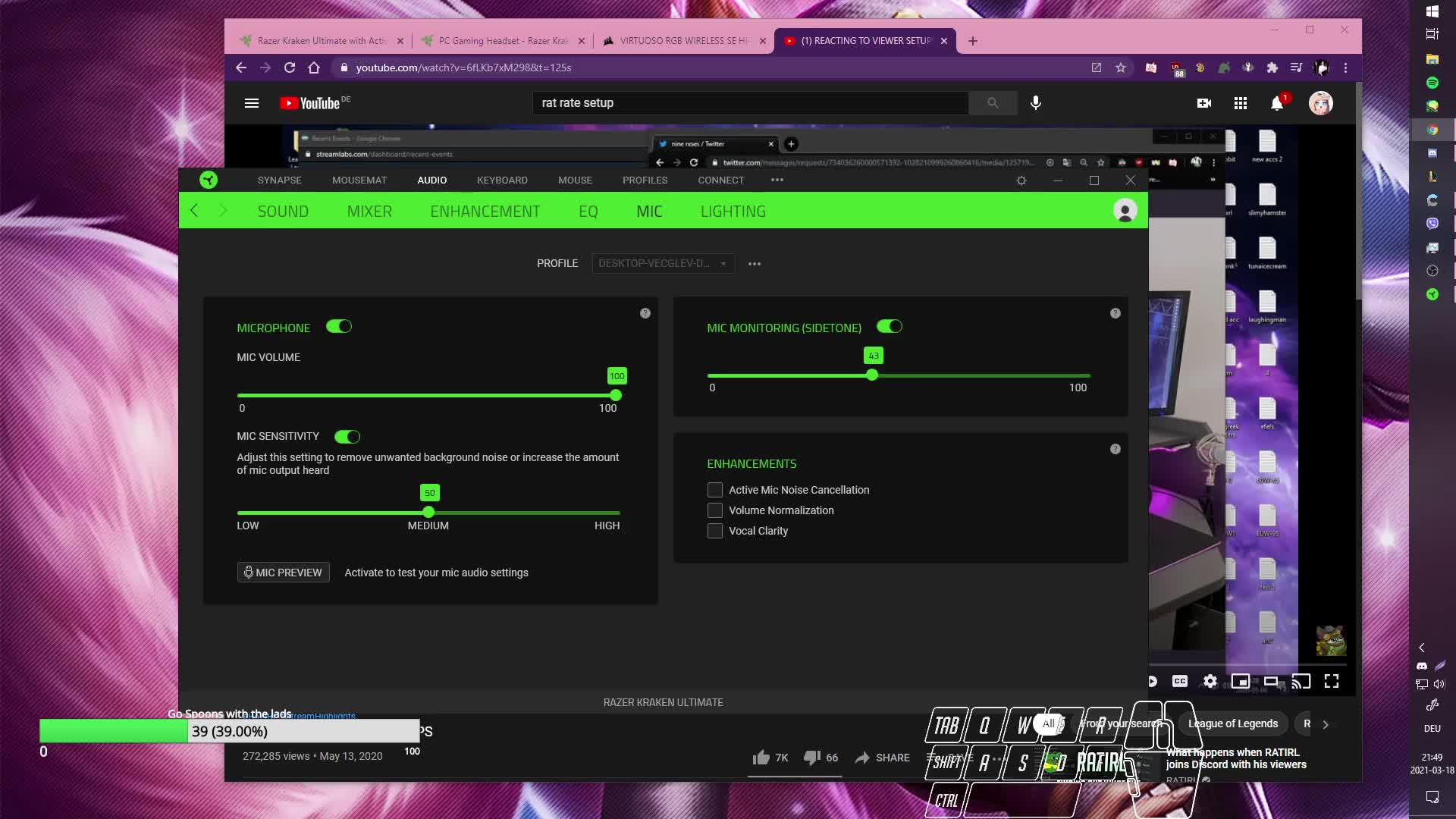Toggle video closed captions
This screenshot has width=1456, height=819.
coord(1180,681)
